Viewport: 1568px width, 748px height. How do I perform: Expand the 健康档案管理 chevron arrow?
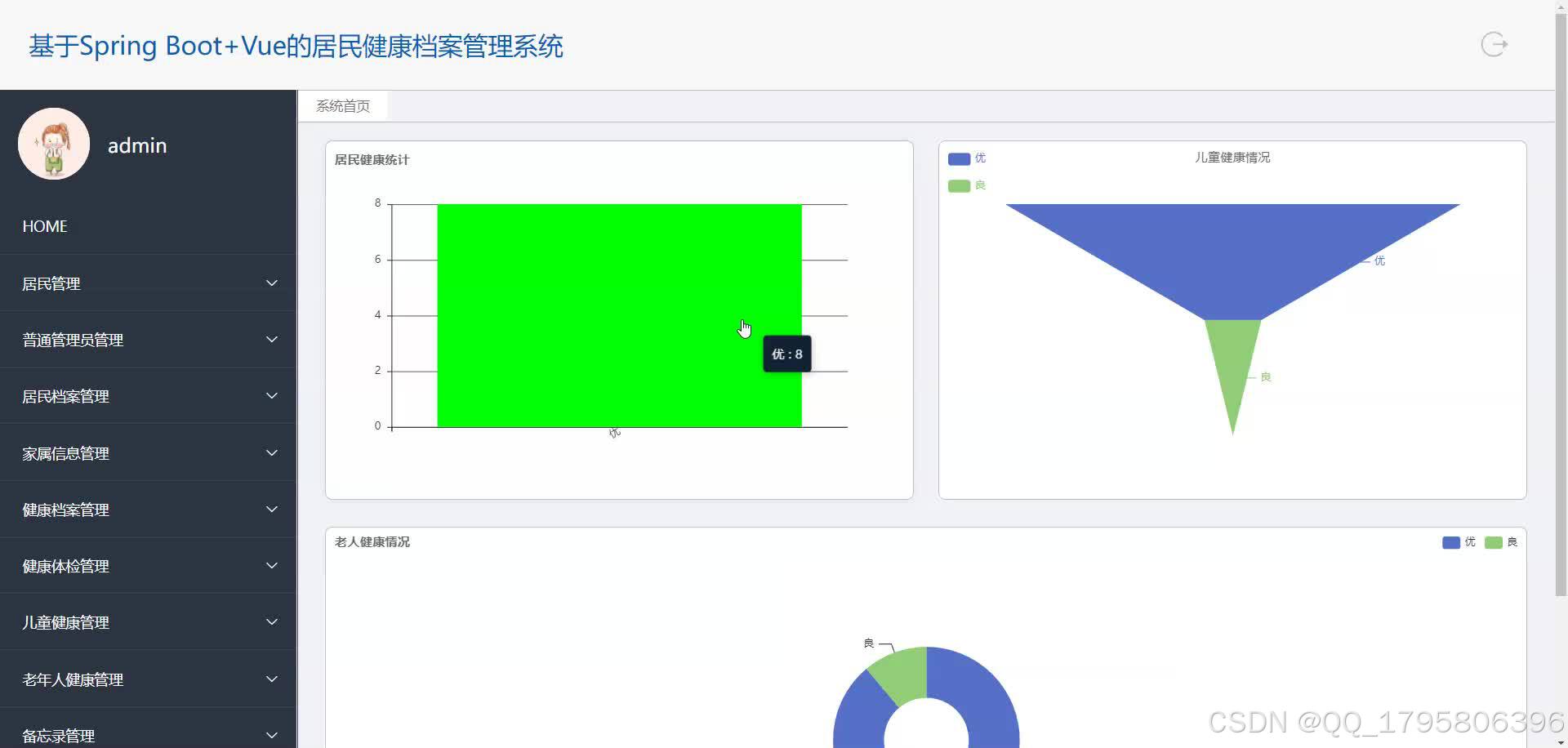pyautogui.click(x=272, y=510)
